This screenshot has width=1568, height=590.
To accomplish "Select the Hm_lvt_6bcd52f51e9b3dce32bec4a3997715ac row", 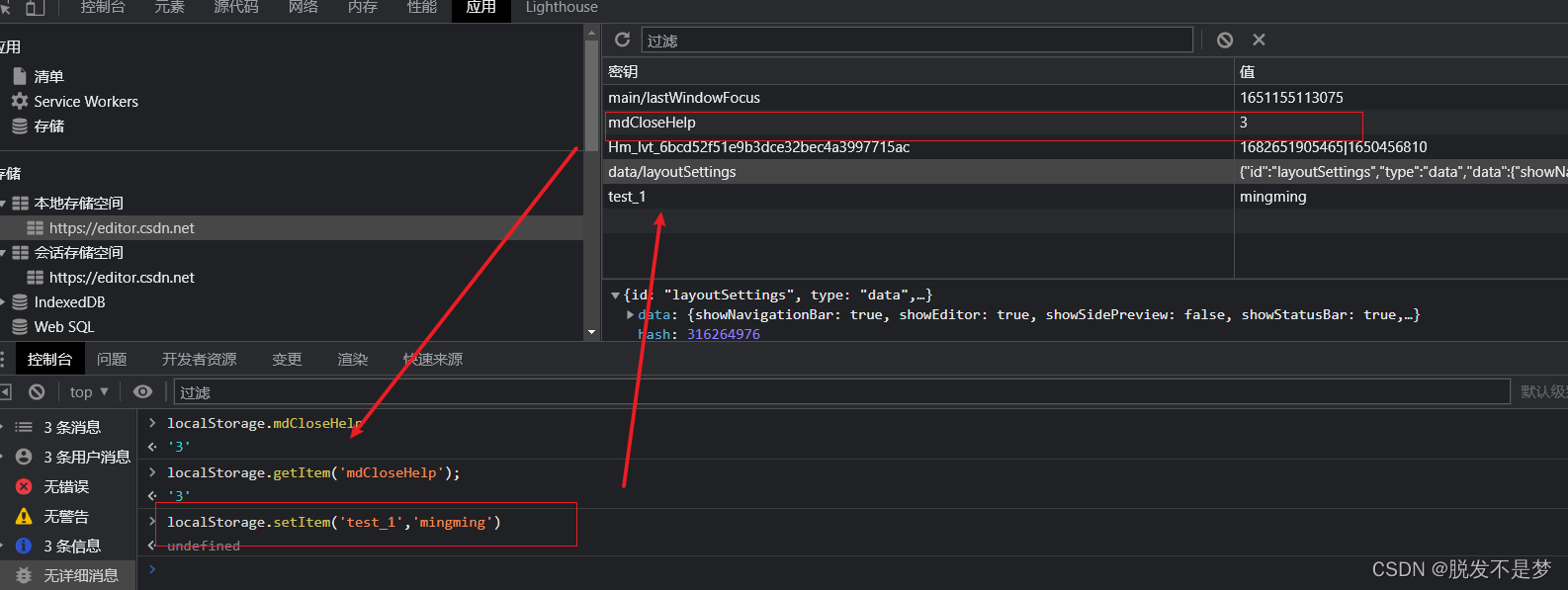I will pos(1086,146).
